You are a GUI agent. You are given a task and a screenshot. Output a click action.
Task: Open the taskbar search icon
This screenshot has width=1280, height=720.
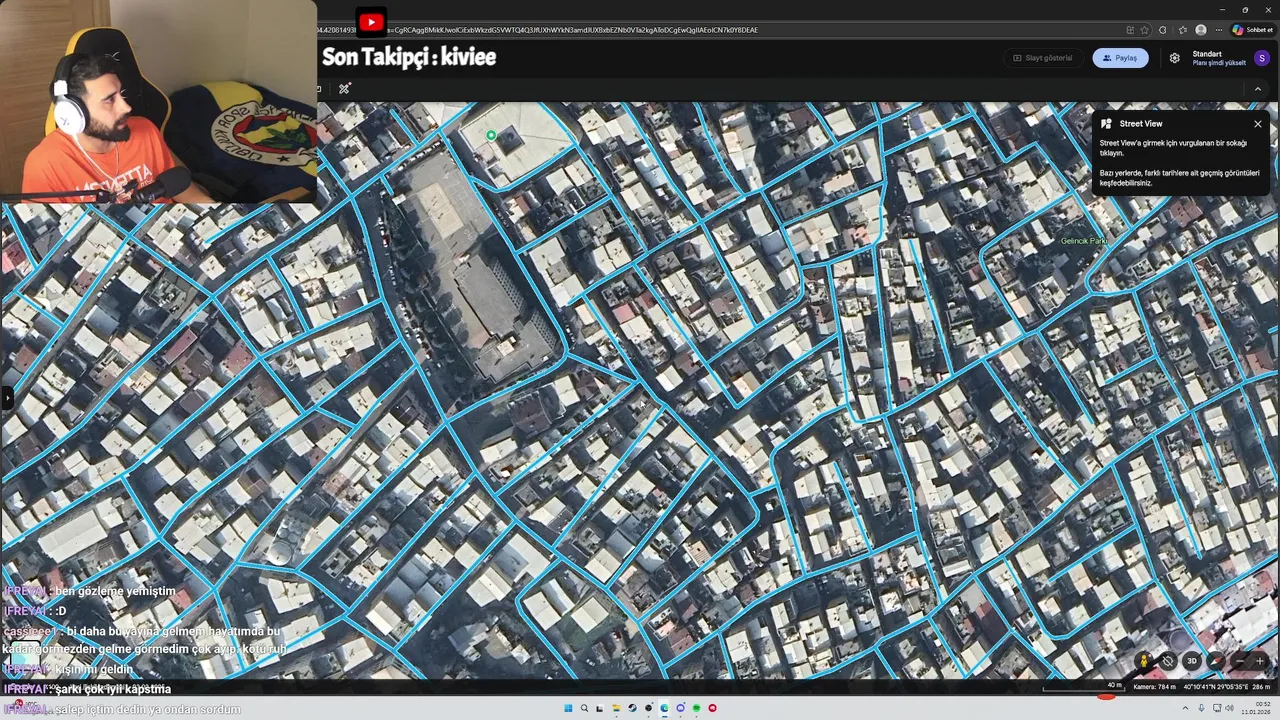[584, 708]
